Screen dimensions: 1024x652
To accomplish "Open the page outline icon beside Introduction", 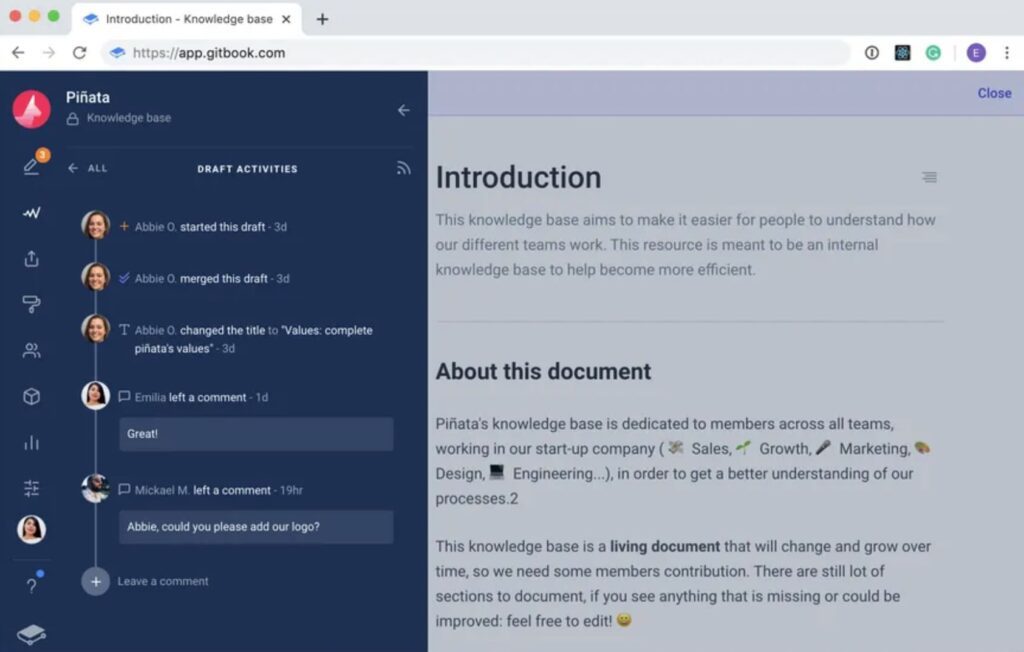I will [929, 177].
